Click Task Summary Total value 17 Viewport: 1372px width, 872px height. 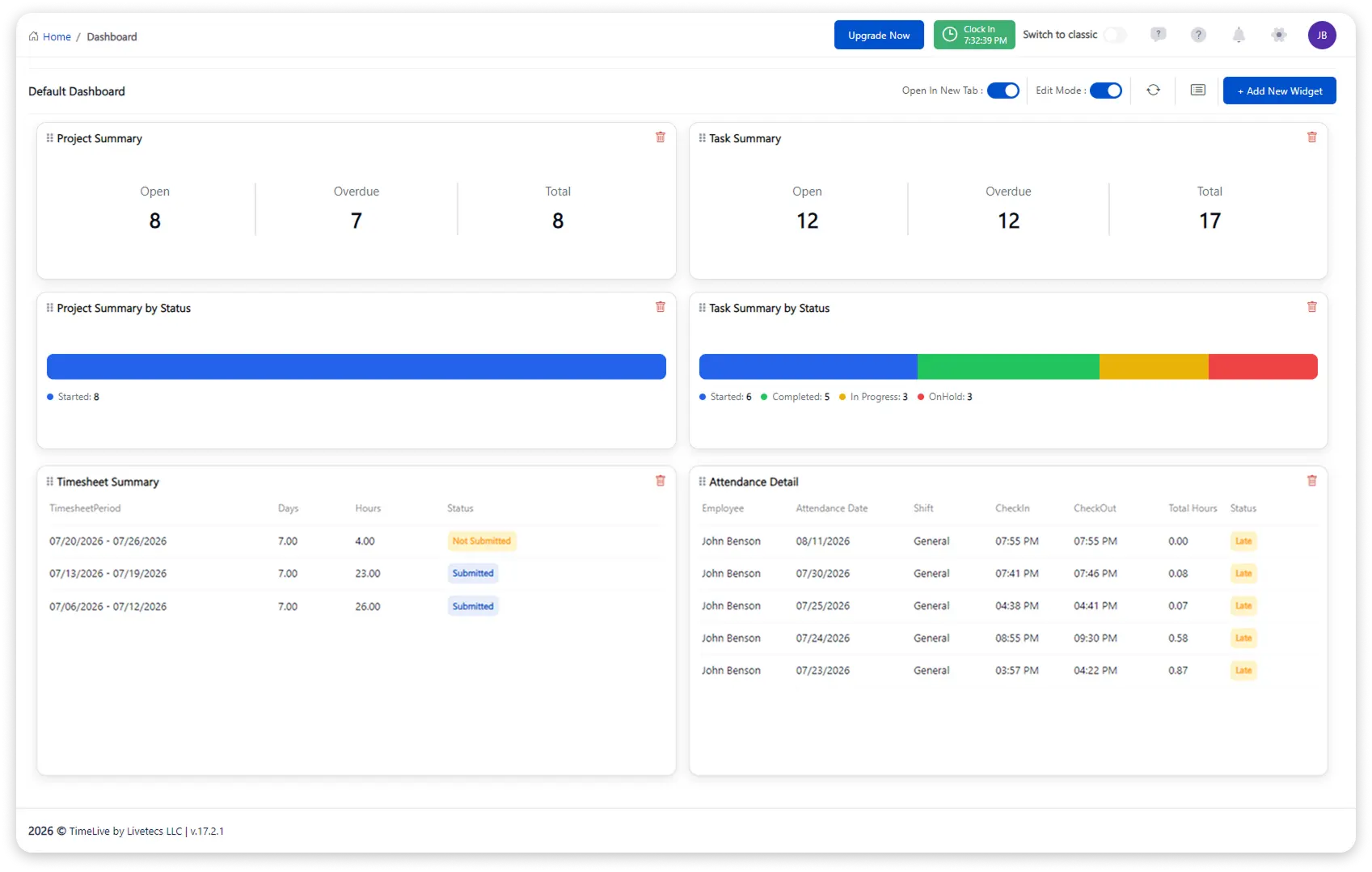point(1209,221)
